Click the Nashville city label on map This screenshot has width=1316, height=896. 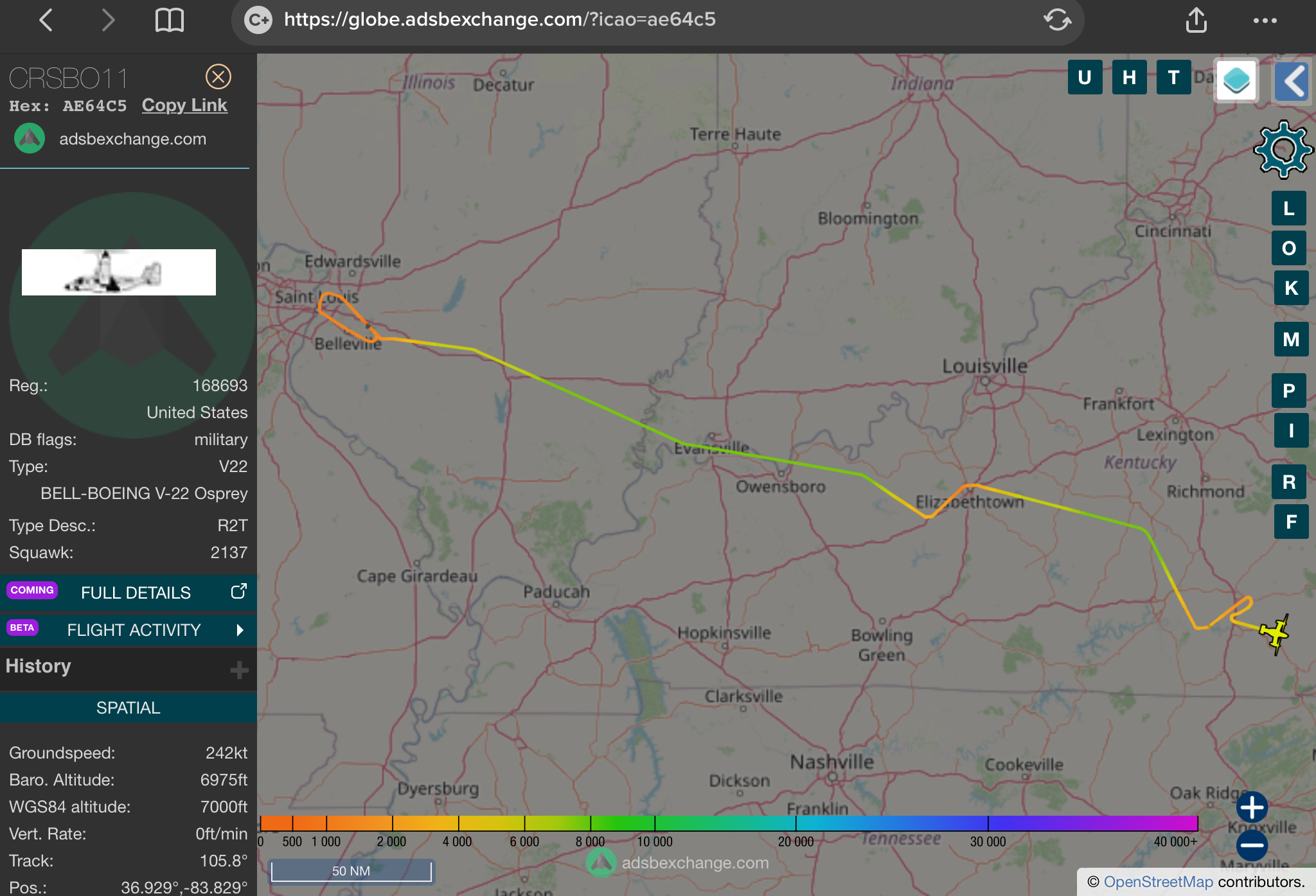coord(831,762)
